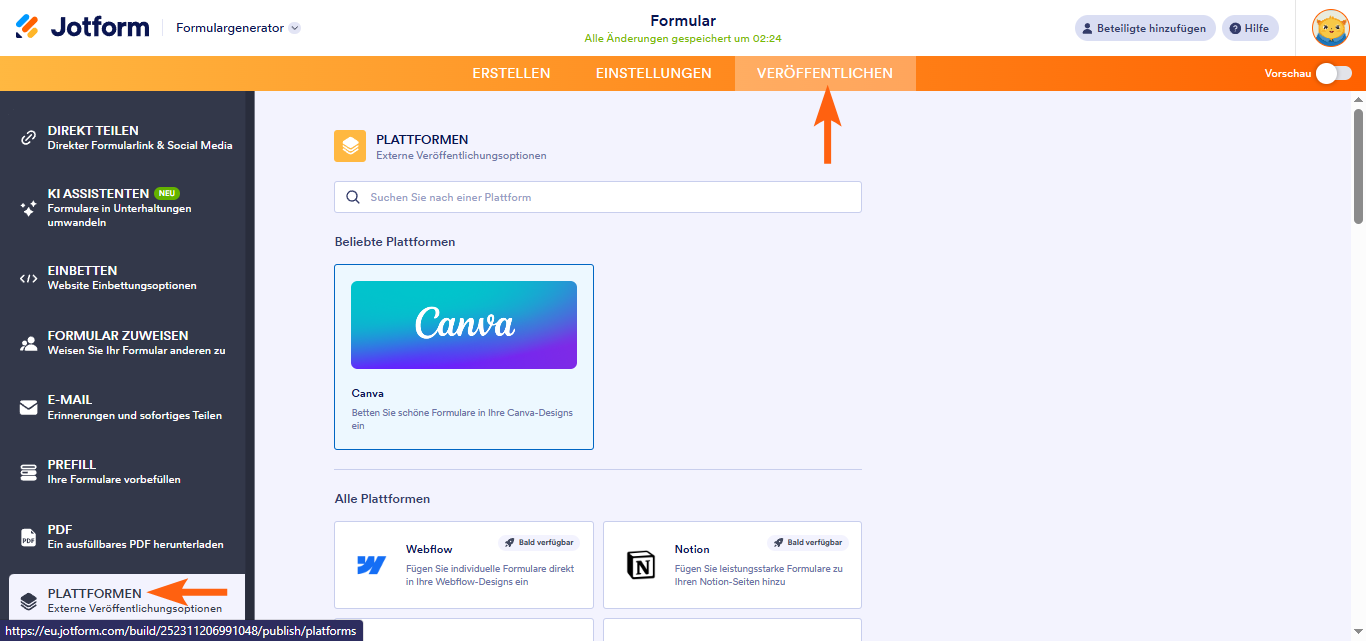Click the Prefill form icon
The image size is (1366, 641).
(x=28, y=472)
